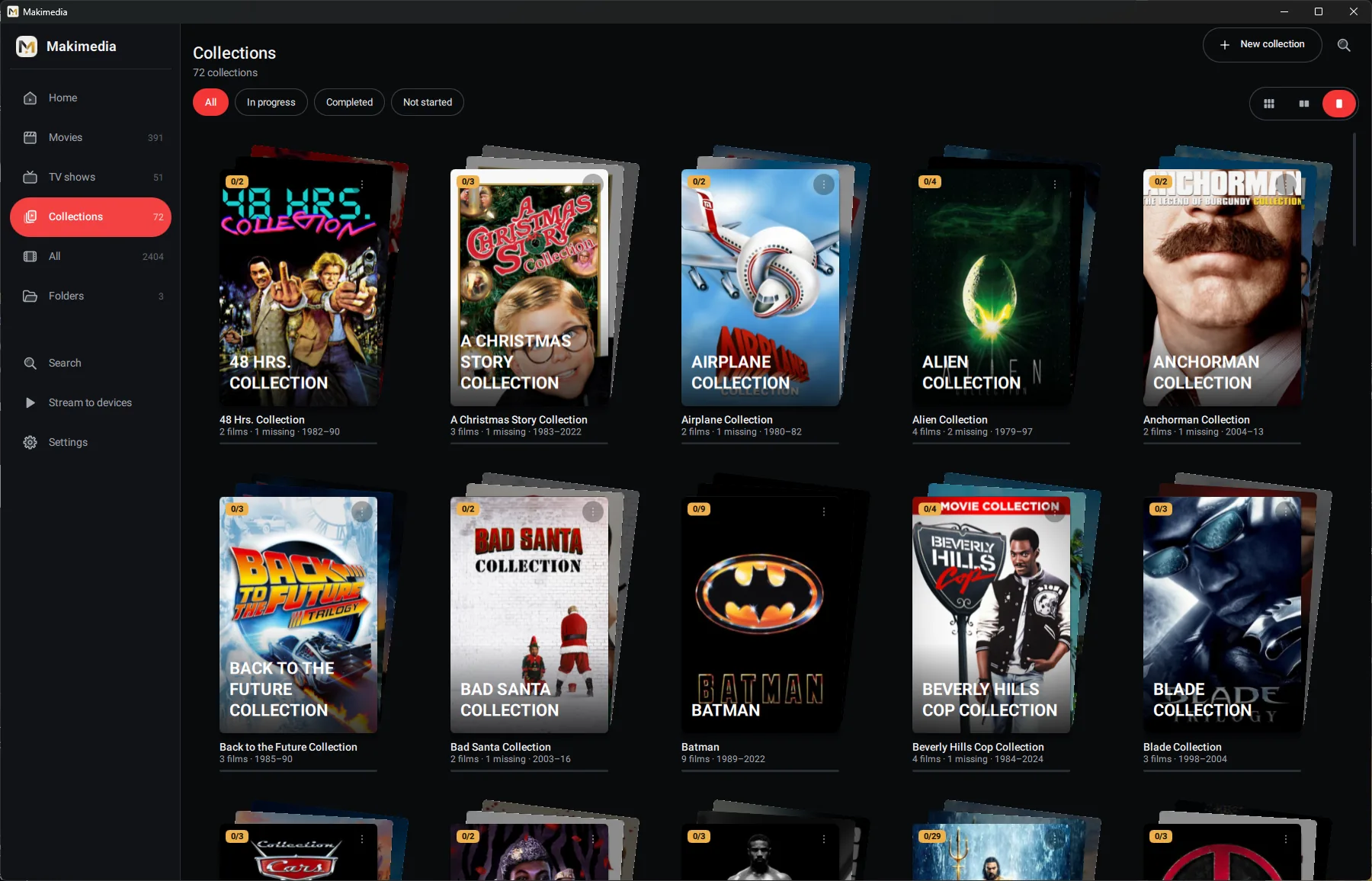This screenshot has height=881, width=1372.
Task: Open Stream to devices page
Action: [91, 402]
